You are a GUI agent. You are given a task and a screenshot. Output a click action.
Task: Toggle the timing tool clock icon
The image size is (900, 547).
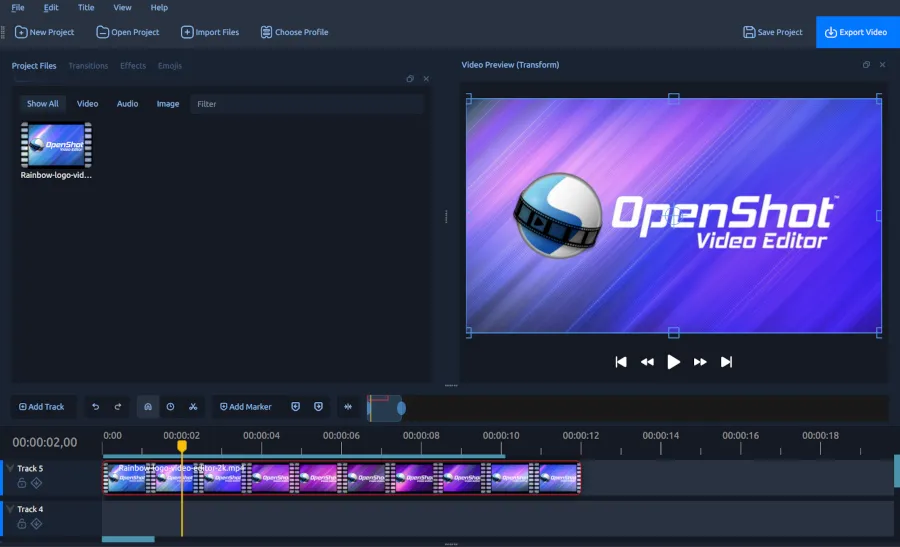170,407
